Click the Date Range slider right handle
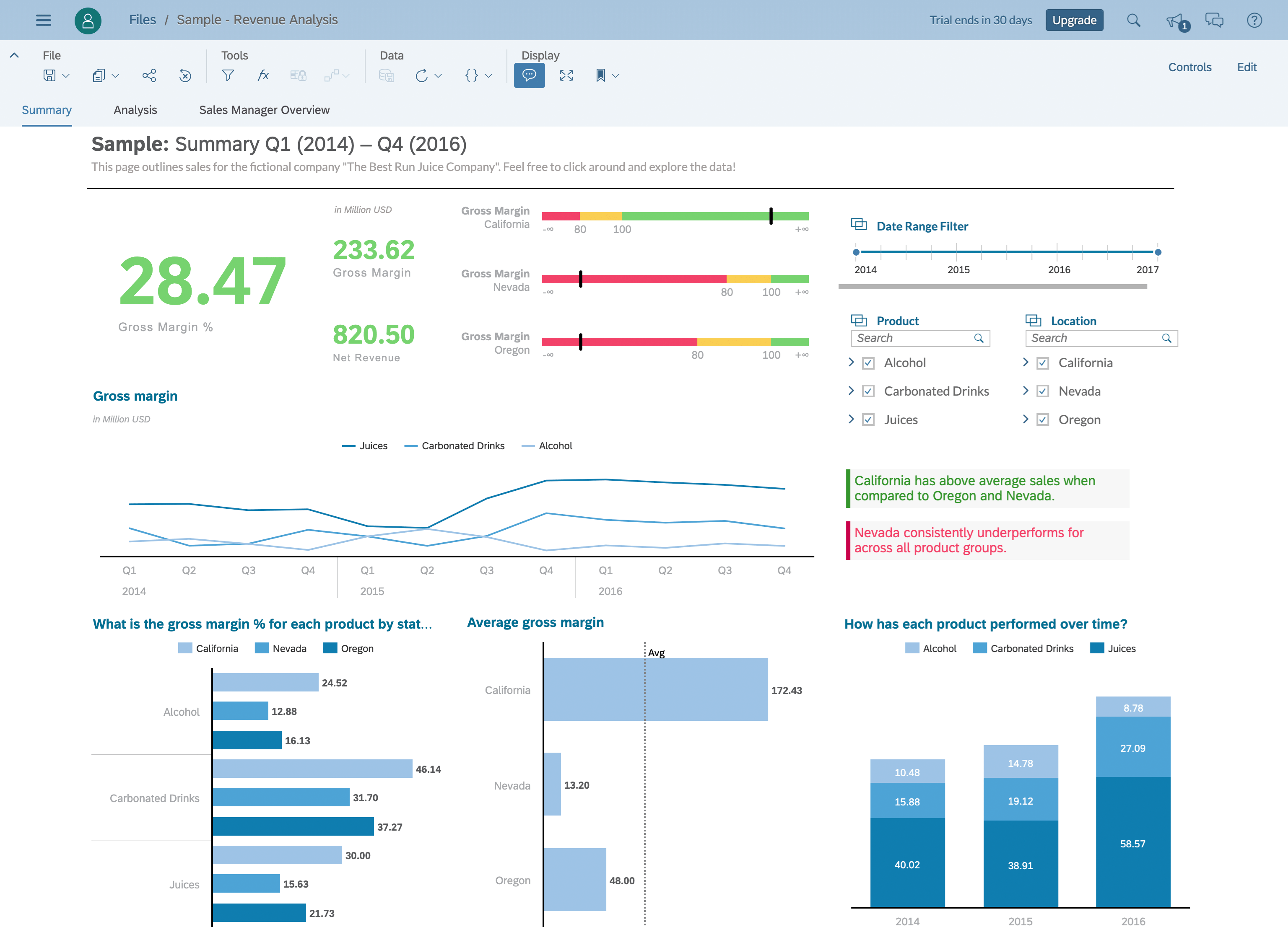Screen dimensions: 1288x927 (x=1158, y=252)
